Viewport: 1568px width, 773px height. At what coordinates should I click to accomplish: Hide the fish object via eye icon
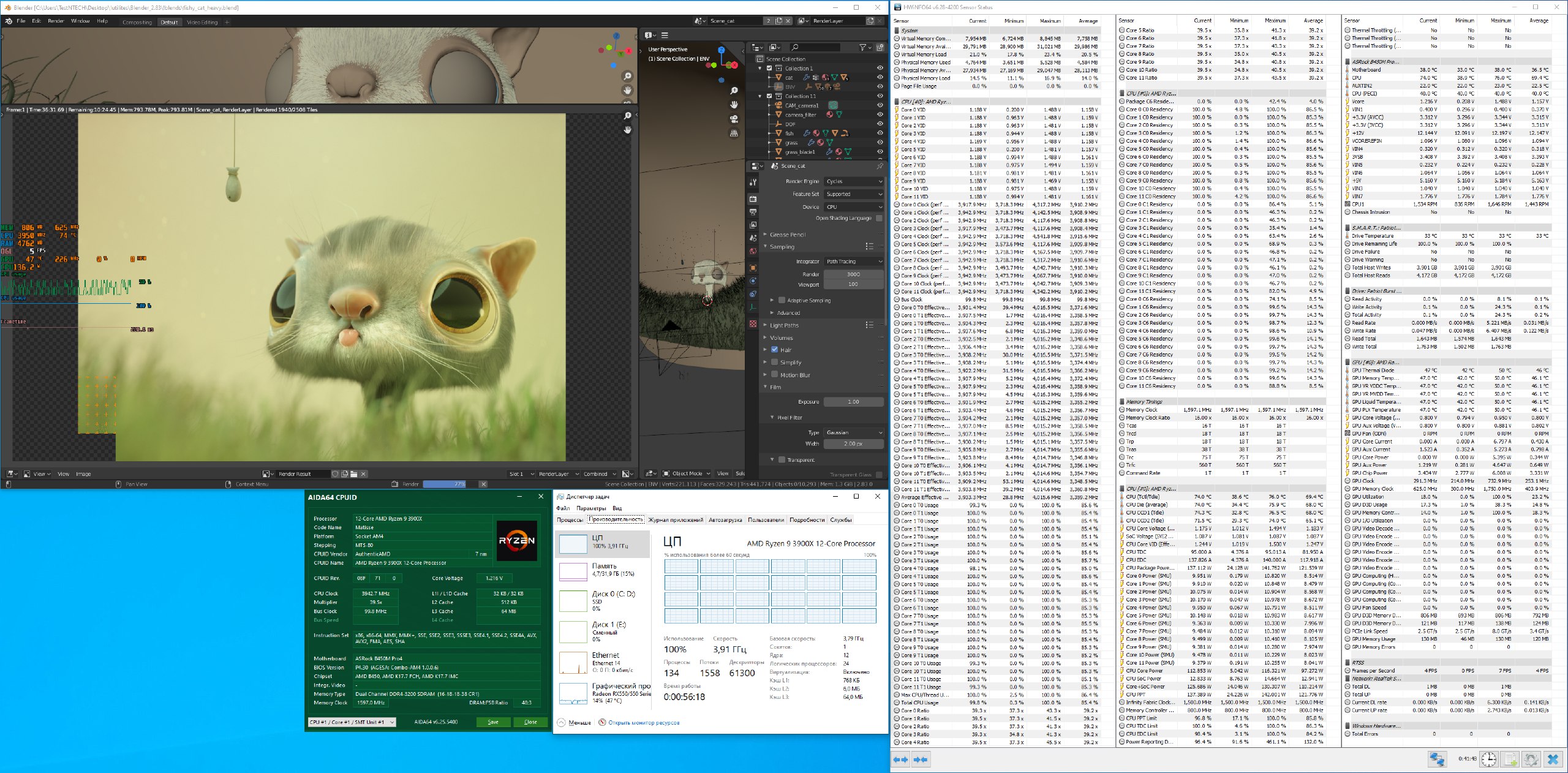[880, 133]
